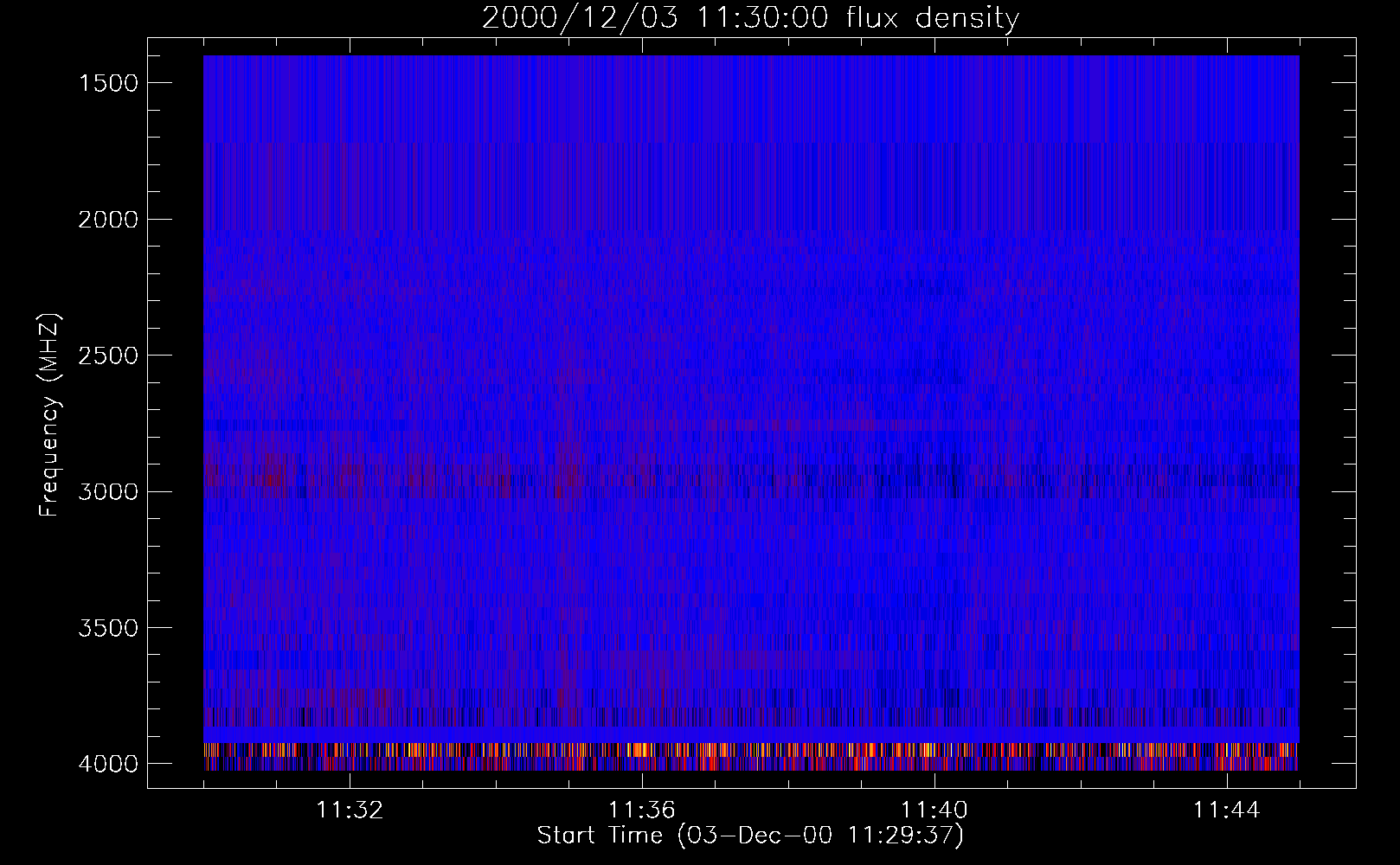The image size is (1400, 865).
Task: Click the plot title '2000/12/03 11:30:00 flux density'
Action: click(750, 18)
